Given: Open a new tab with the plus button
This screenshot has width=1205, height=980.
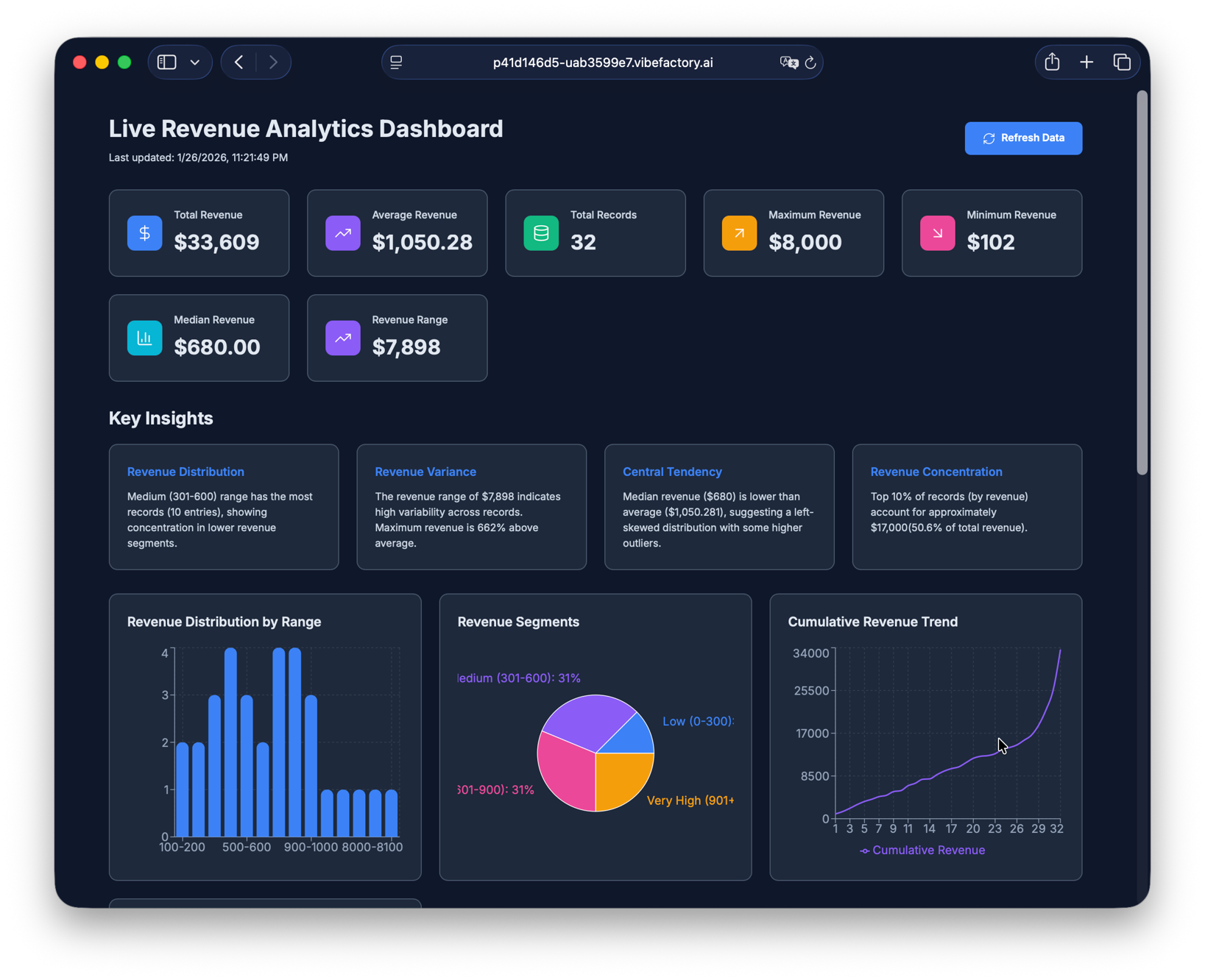Looking at the screenshot, I should click(1086, 62).
